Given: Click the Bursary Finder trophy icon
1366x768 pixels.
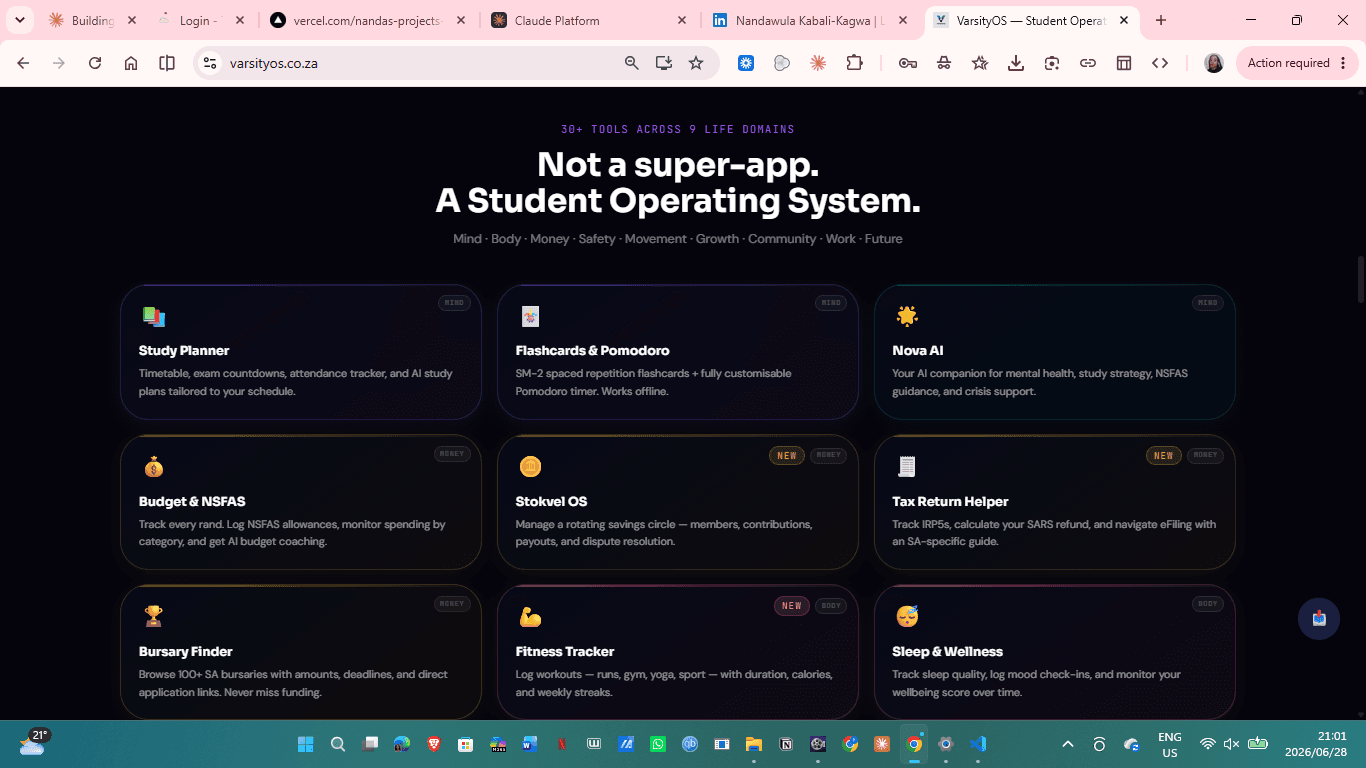Looking at the screenshot, I should point(153,617).
